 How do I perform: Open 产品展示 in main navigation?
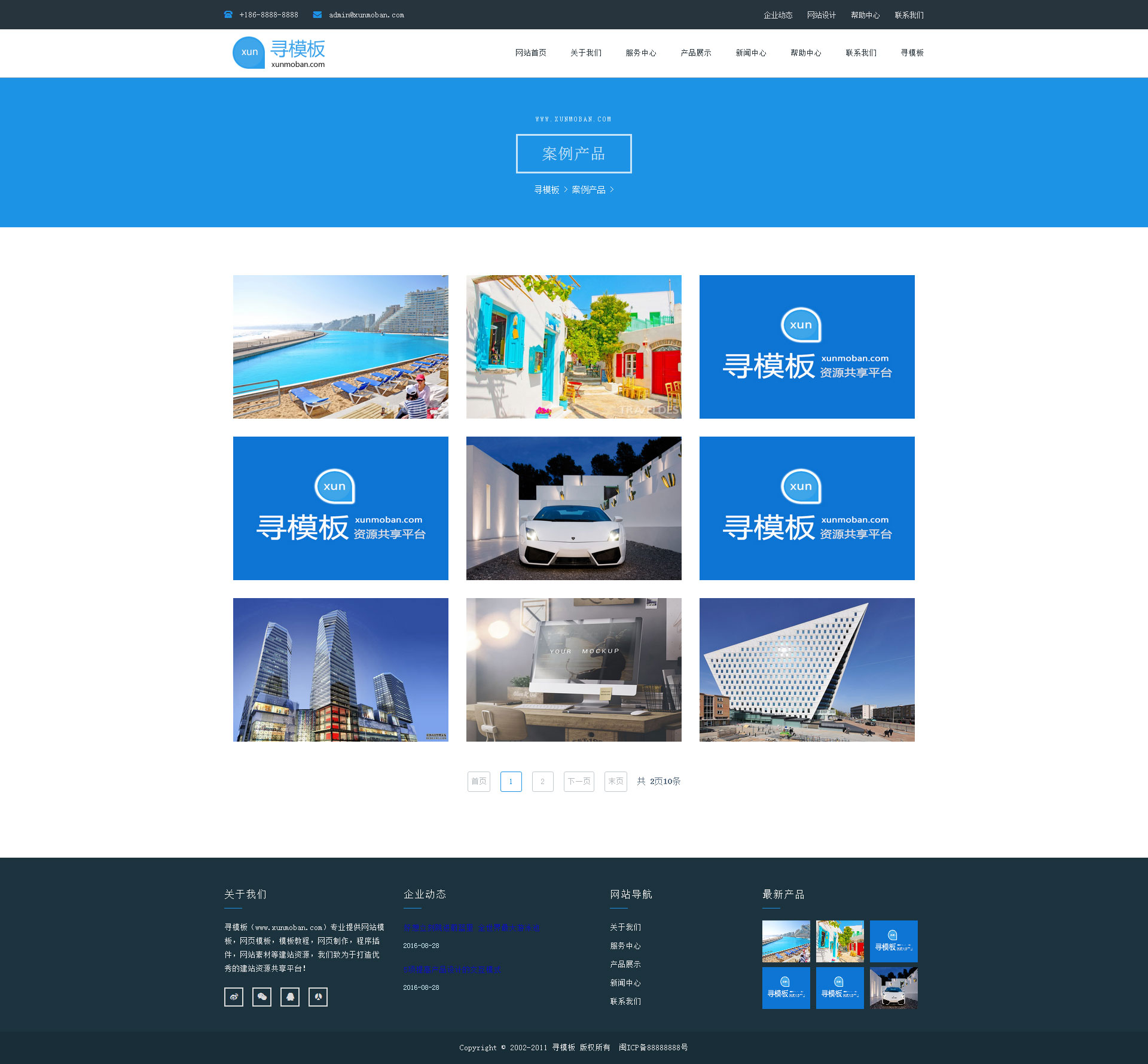coord(695,53)
